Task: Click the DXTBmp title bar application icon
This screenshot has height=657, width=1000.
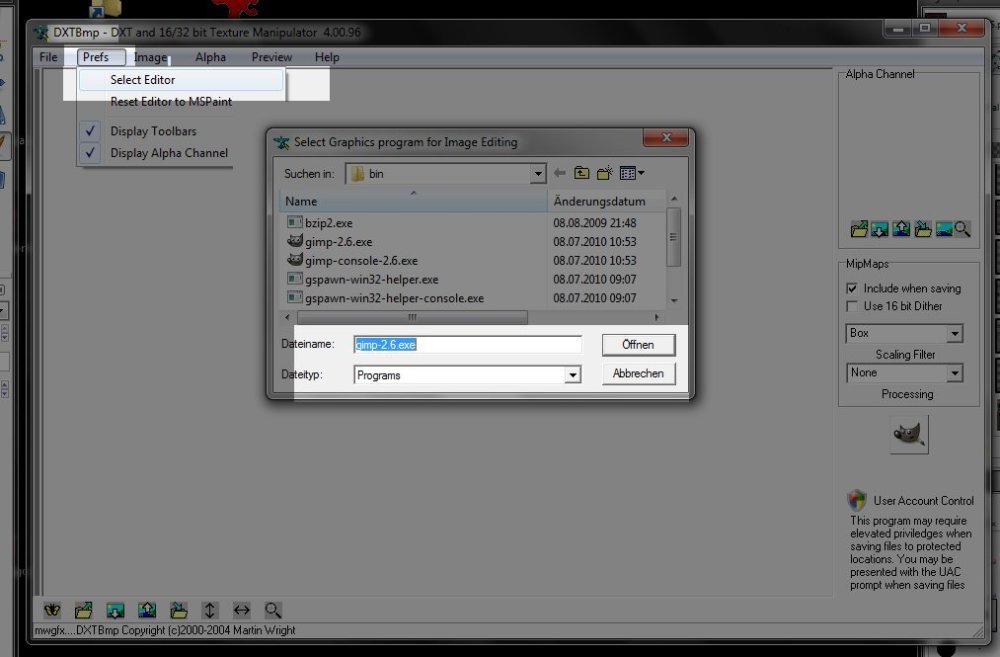Action: click(x=41, y=32)
